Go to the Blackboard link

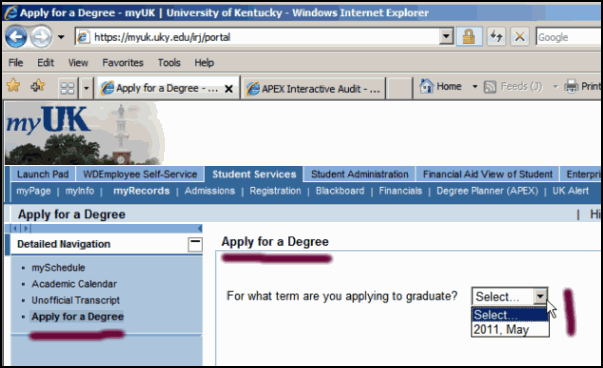coord(340,191)
